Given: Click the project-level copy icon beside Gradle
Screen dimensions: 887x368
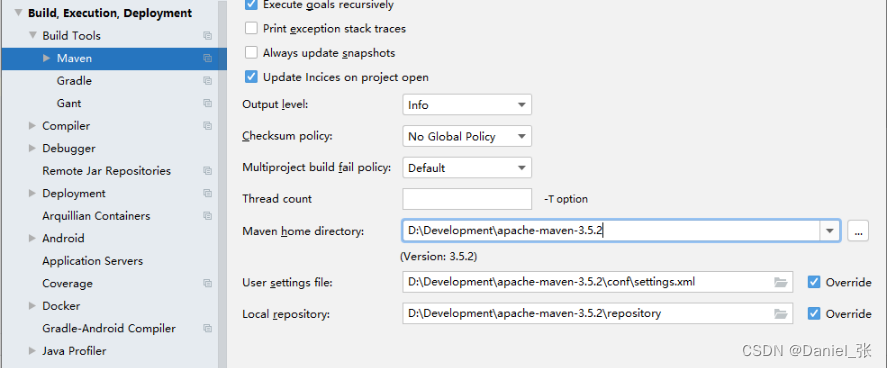Looking at the screenshot, I should tap(208, 81).
